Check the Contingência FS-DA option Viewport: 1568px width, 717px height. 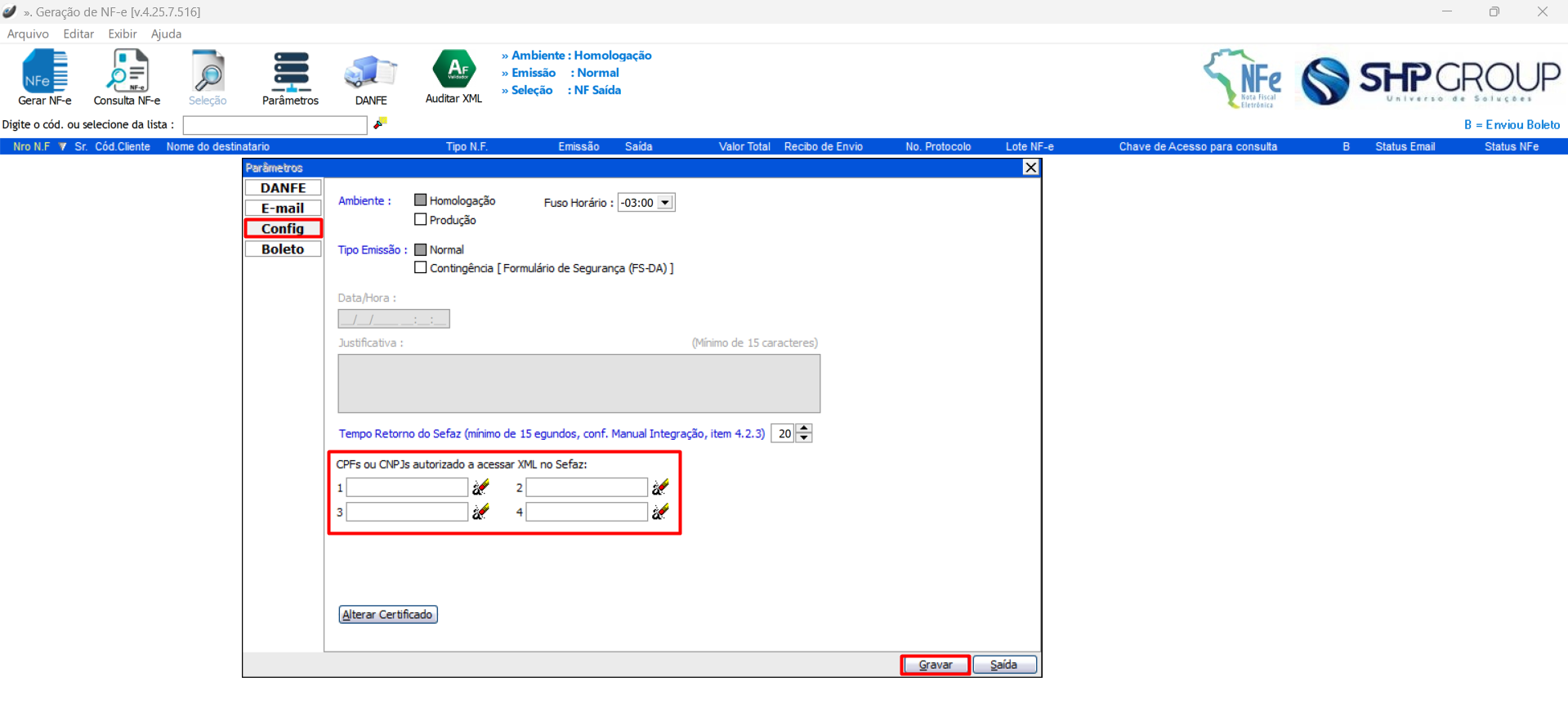(421, 268)
